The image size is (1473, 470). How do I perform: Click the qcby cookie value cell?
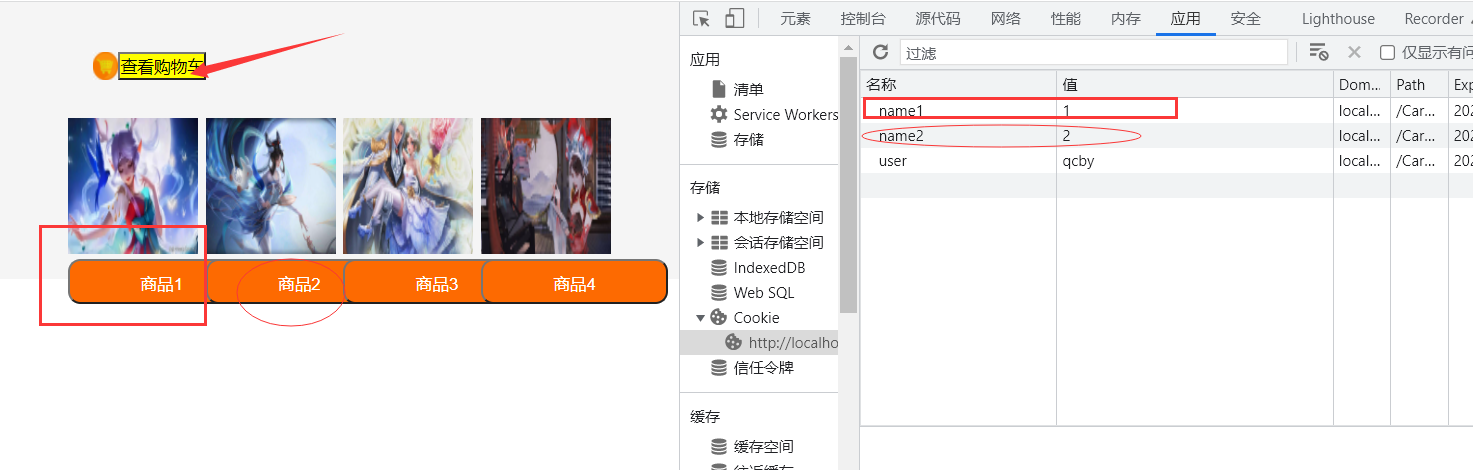point(1195,160)
